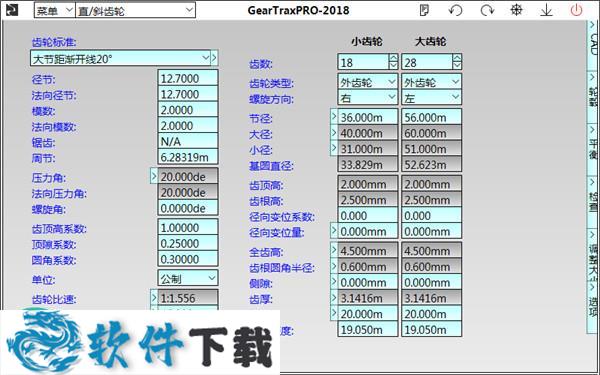Open the 菜单 dropdown
Image resolution: width=600 pixels, height=375 pixels.
55,11
